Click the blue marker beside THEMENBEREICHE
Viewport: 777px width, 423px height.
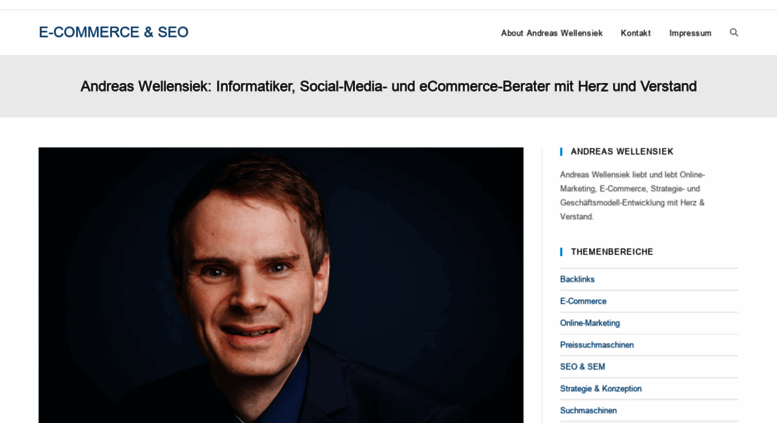pos(561,252)
